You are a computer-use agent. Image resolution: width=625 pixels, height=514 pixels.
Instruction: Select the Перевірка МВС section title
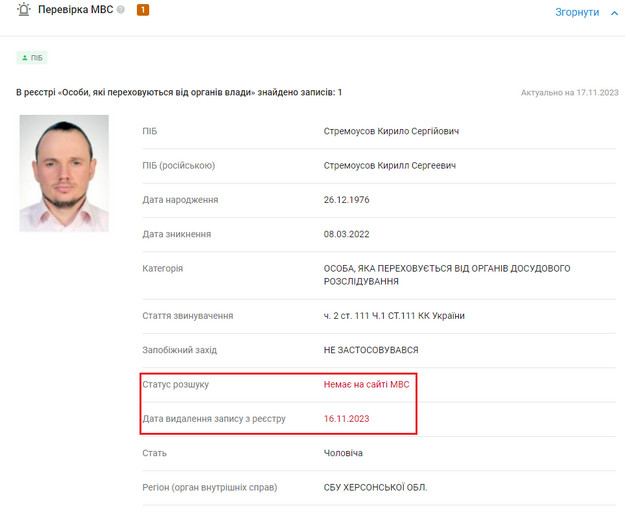[x=75, y=11]
